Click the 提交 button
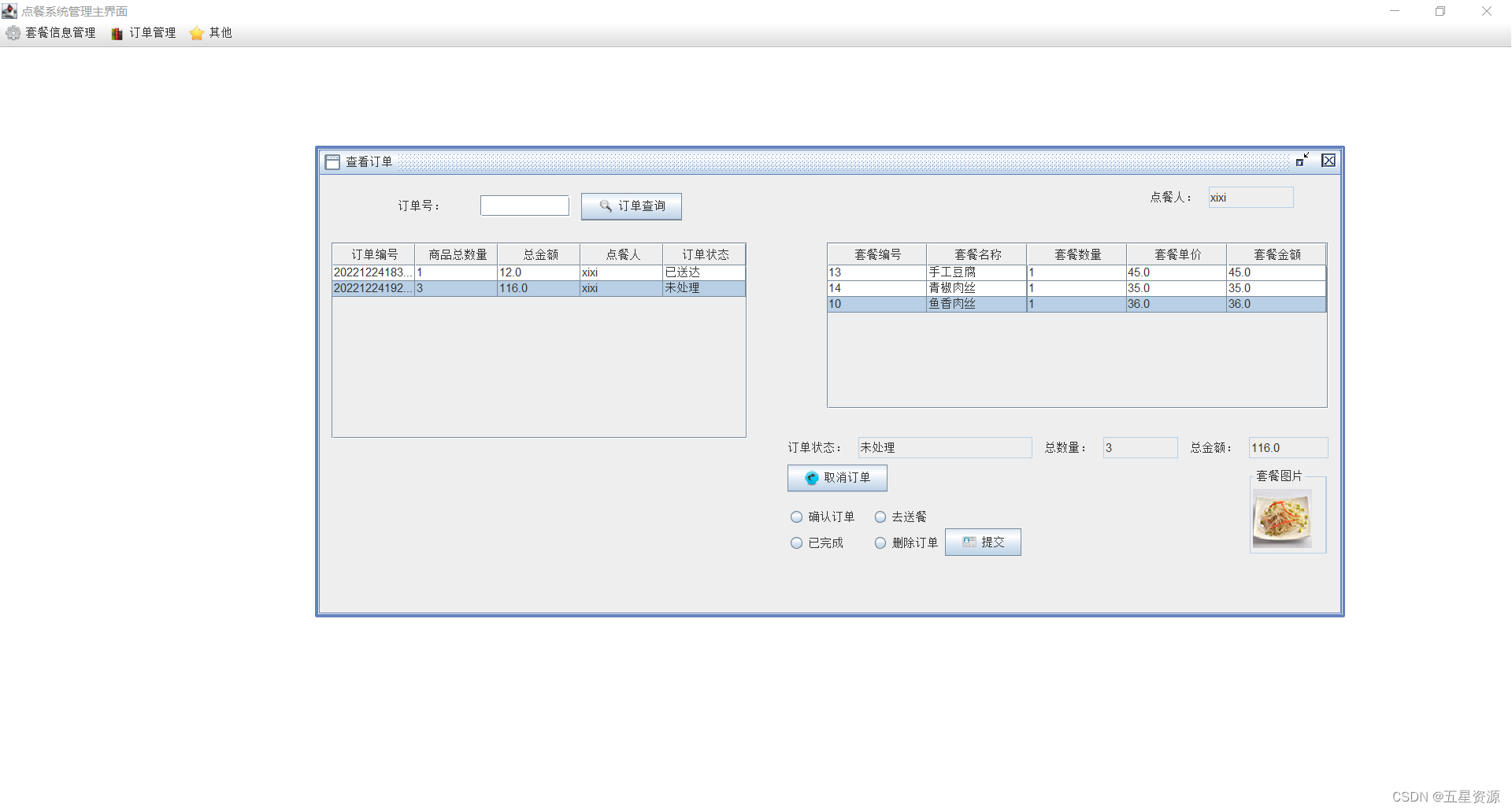 (983, 543)
